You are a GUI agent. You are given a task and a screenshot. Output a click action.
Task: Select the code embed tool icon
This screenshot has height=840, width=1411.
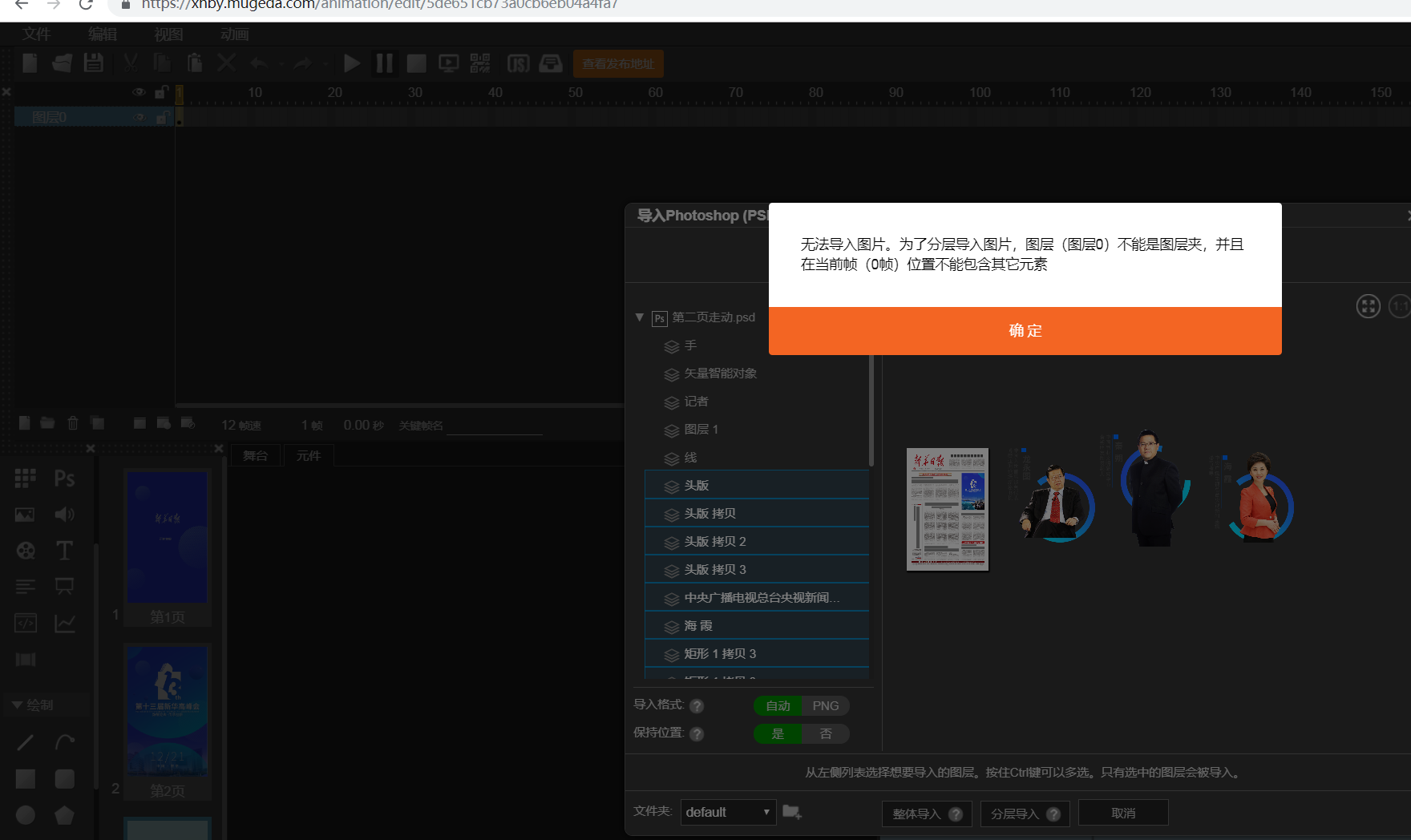(x=26, y=623)
